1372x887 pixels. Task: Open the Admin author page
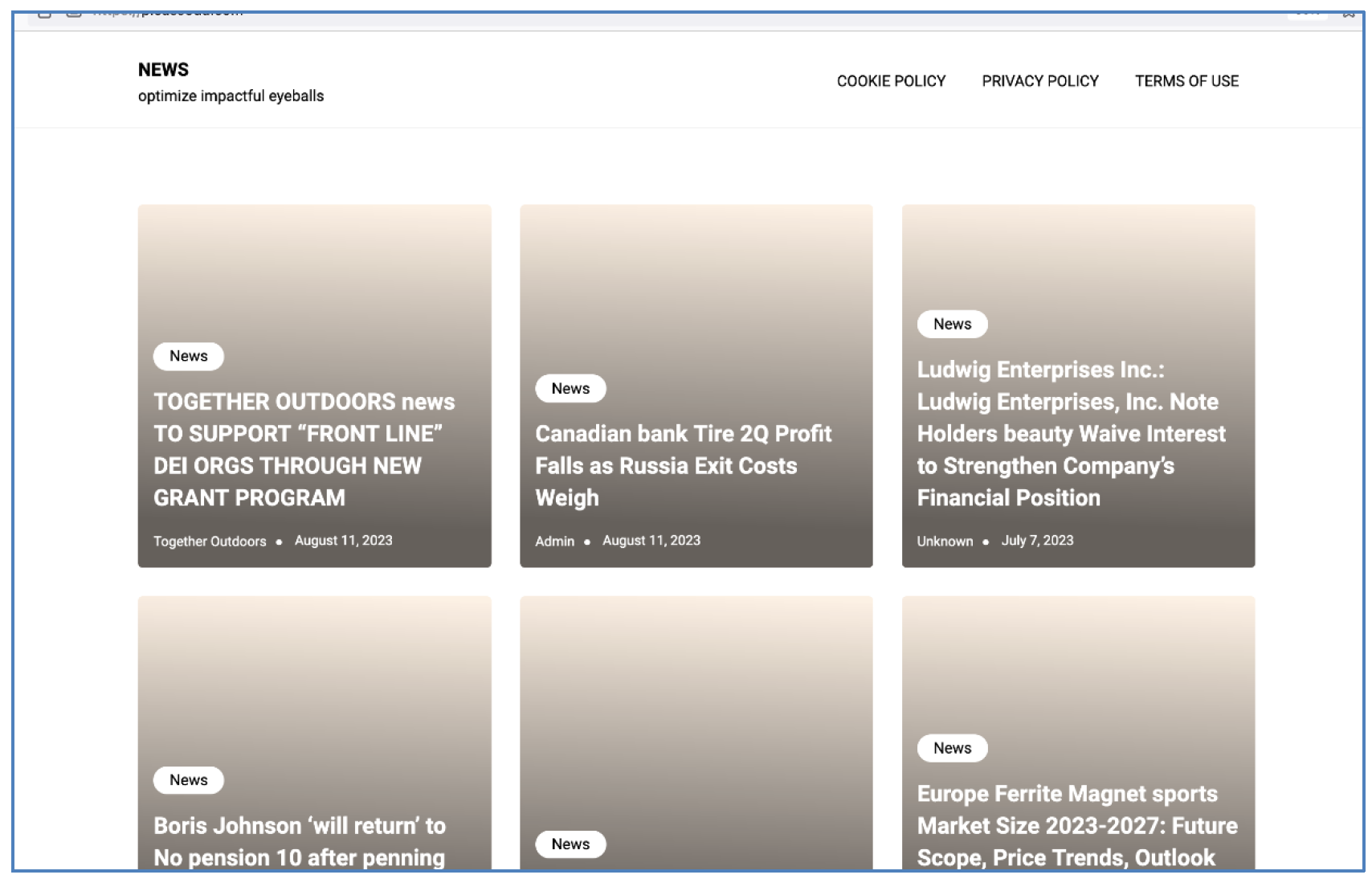(554, 542)
